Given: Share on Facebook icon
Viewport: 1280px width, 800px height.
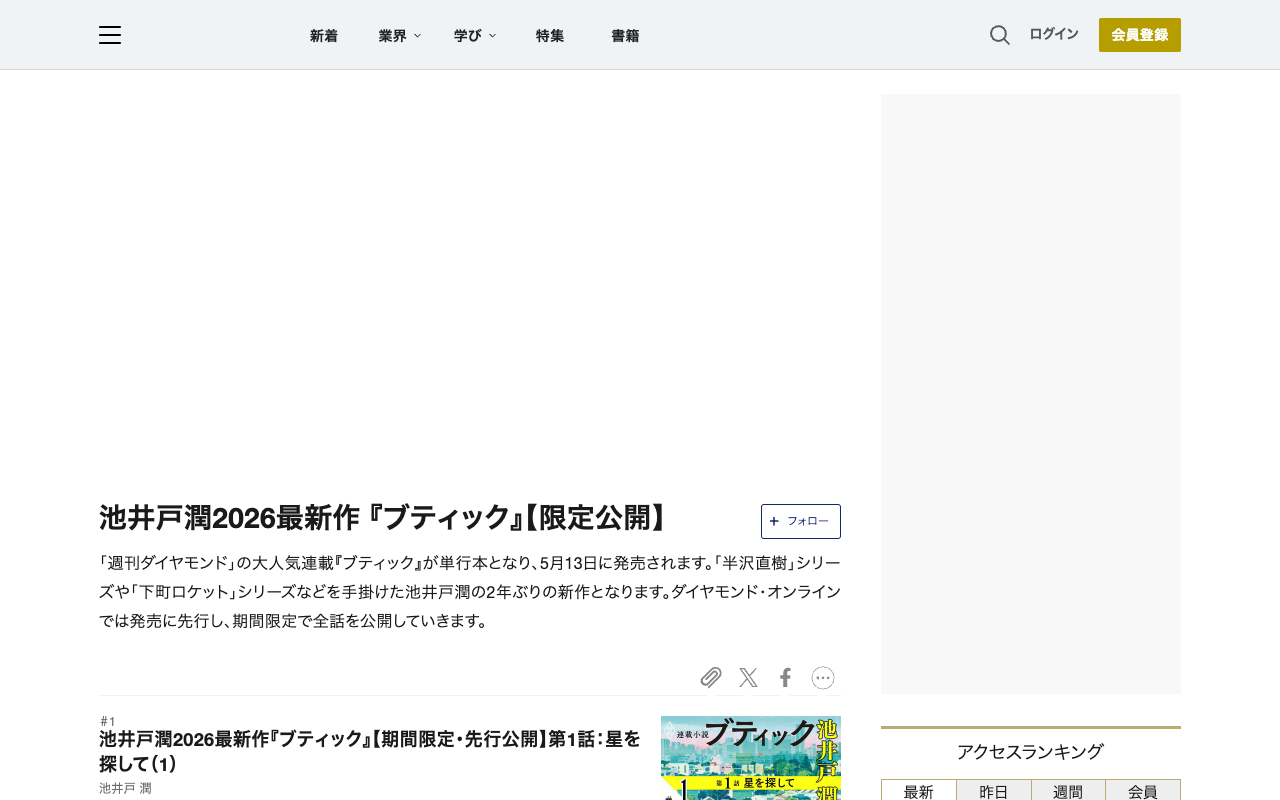Looking at the screenshot, I should pyautogui.click(x=785, y=678).
